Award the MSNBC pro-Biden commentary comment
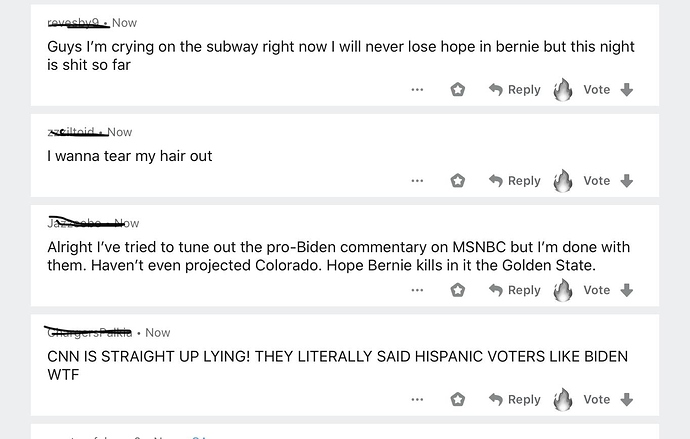This screenshot has height=439, width=690. (458, 290)
